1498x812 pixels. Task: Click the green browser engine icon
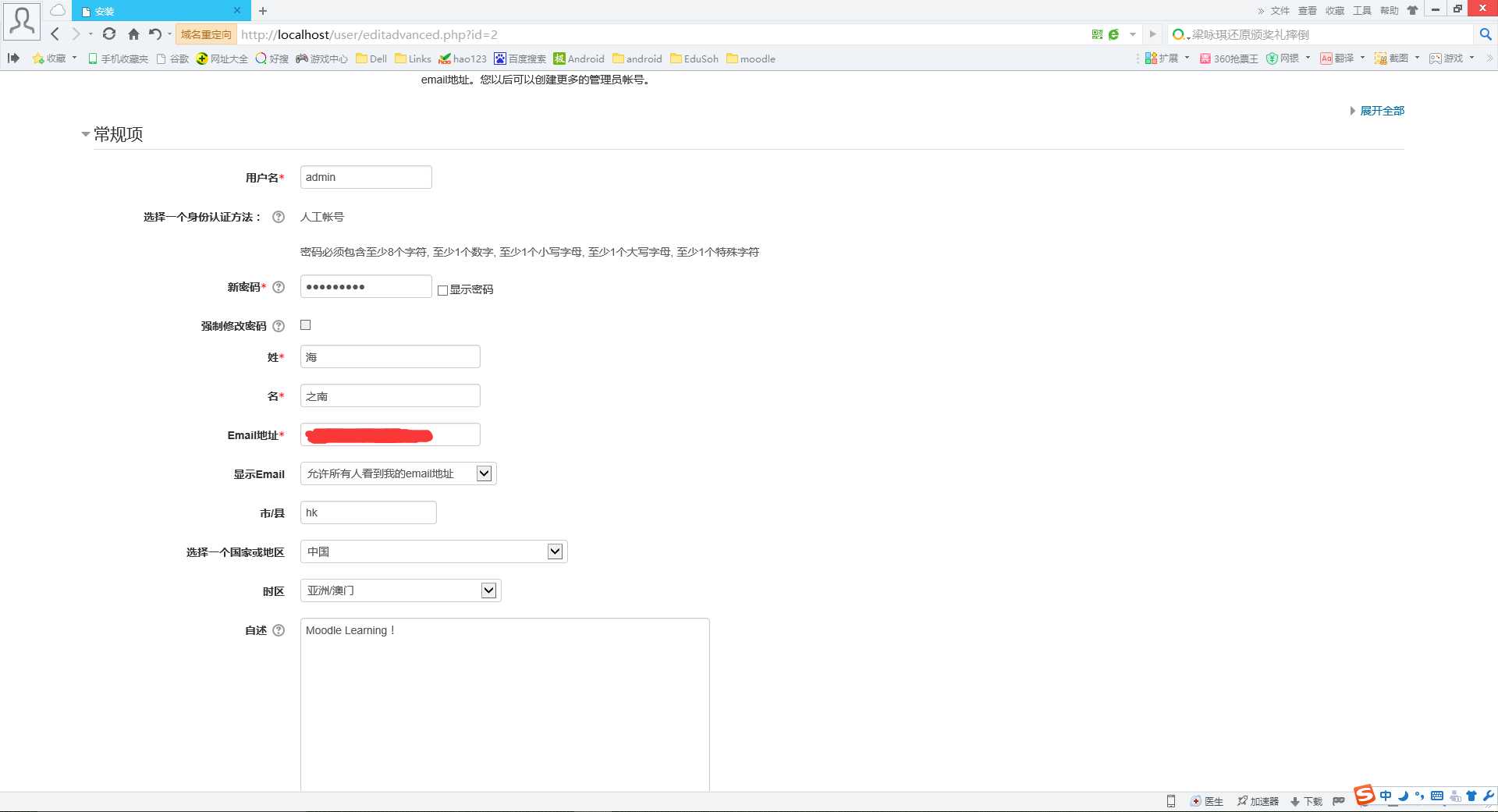pyautogui.click(x=1113, y=34)
